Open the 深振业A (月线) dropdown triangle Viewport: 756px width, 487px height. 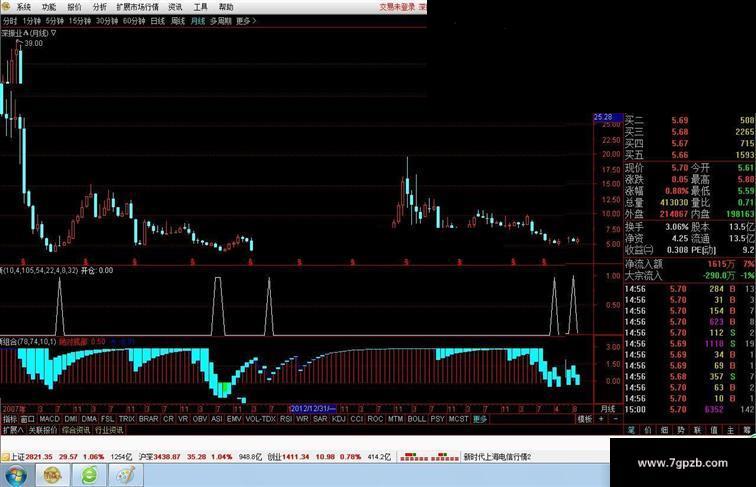point(53,33)
